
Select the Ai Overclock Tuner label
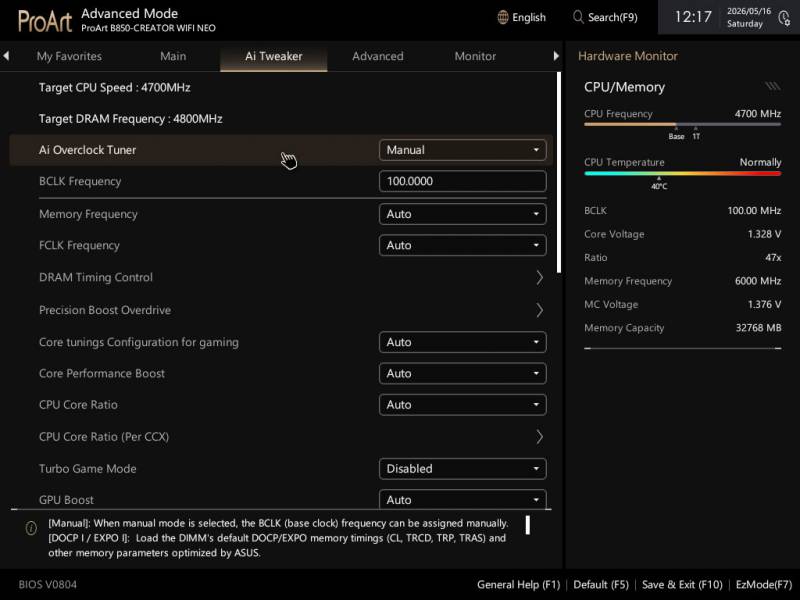coord(87,150)
